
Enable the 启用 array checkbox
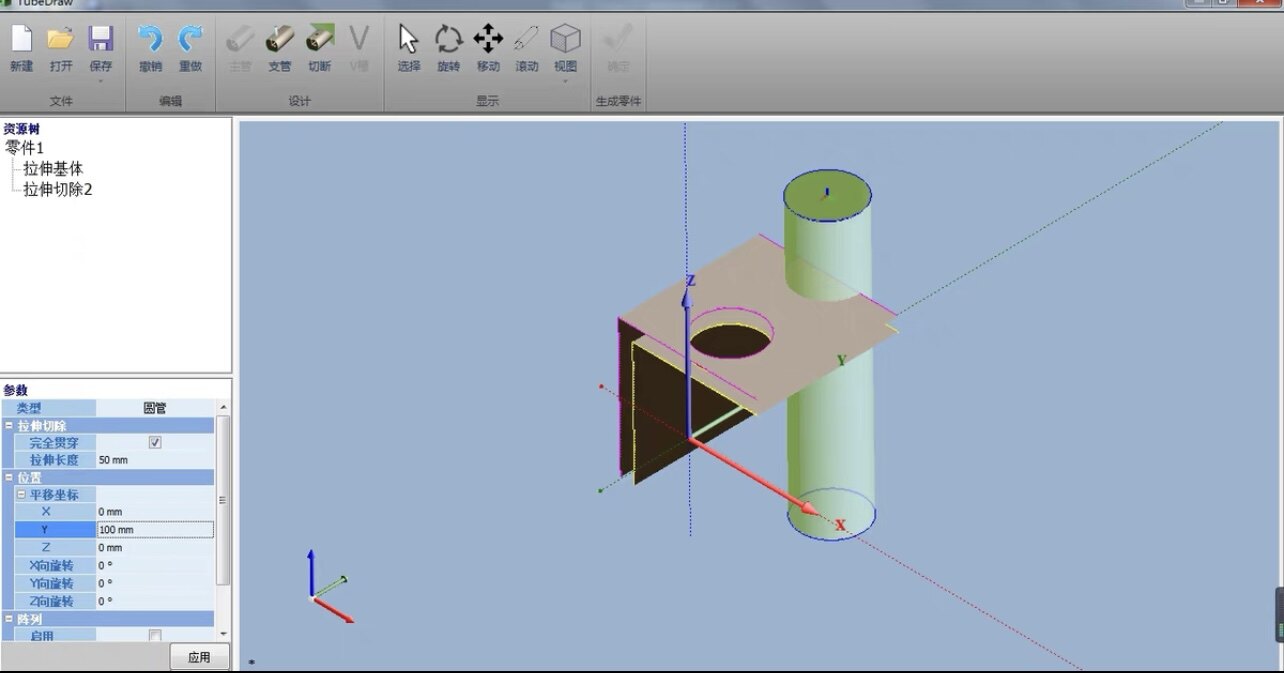[155, 636]
